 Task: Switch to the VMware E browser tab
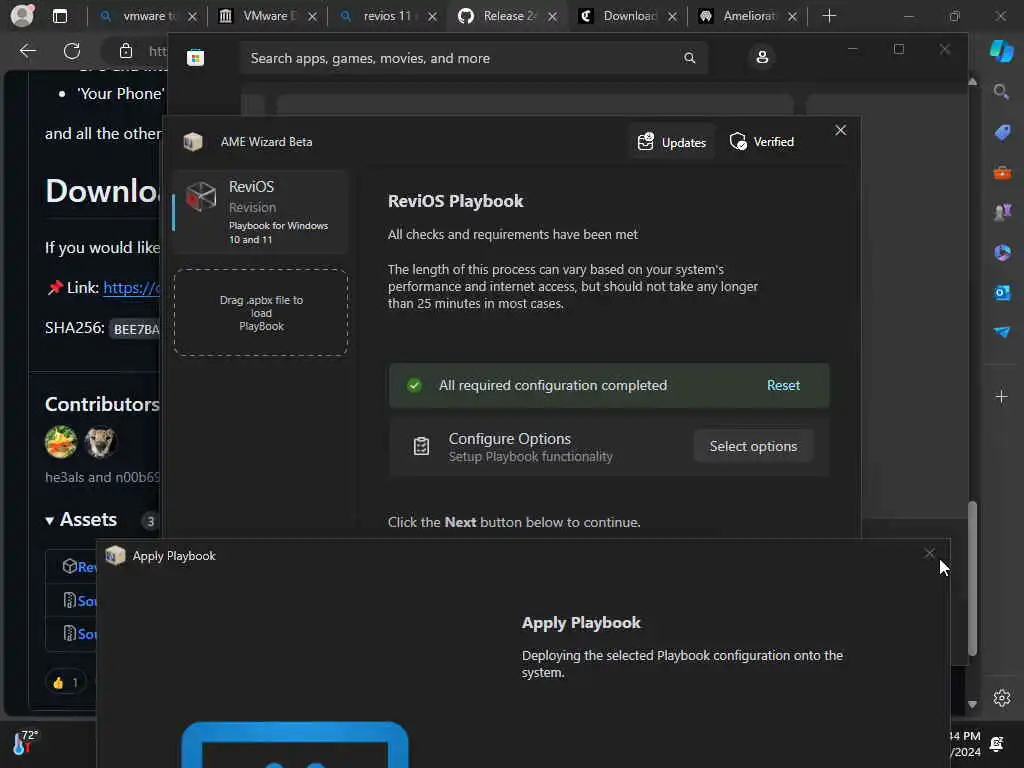pyautogui.click(x=267, y=16)
